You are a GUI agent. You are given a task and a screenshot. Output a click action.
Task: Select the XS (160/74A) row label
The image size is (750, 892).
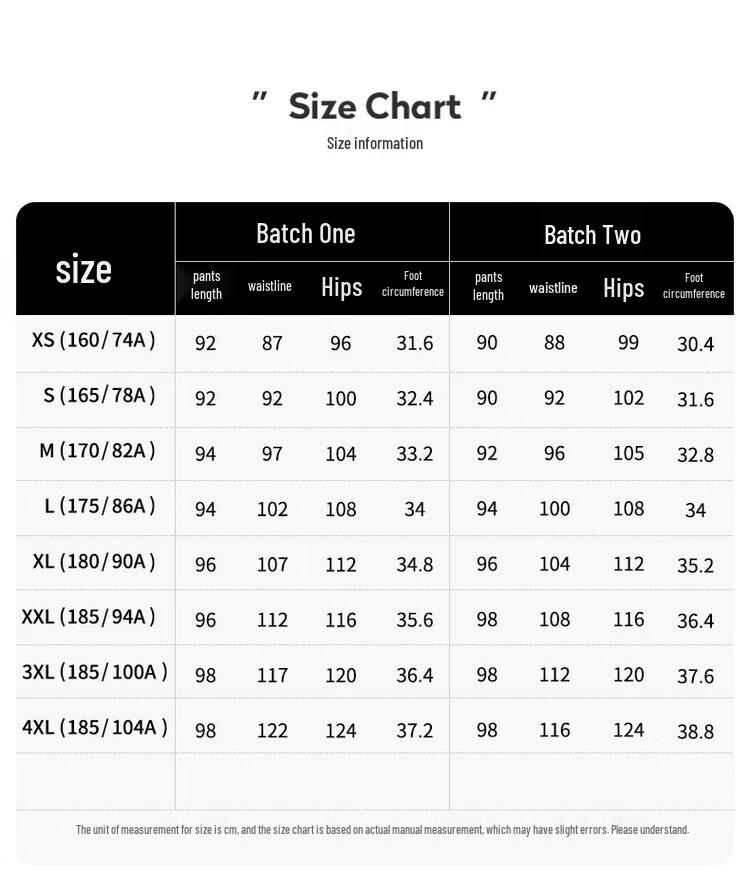94,340
